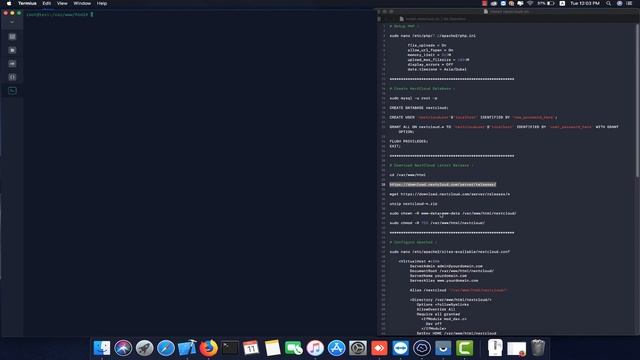Click the 'display_errors = Off' line in editor
This screenshot has width=640, height=360.
tap(430, 64)
